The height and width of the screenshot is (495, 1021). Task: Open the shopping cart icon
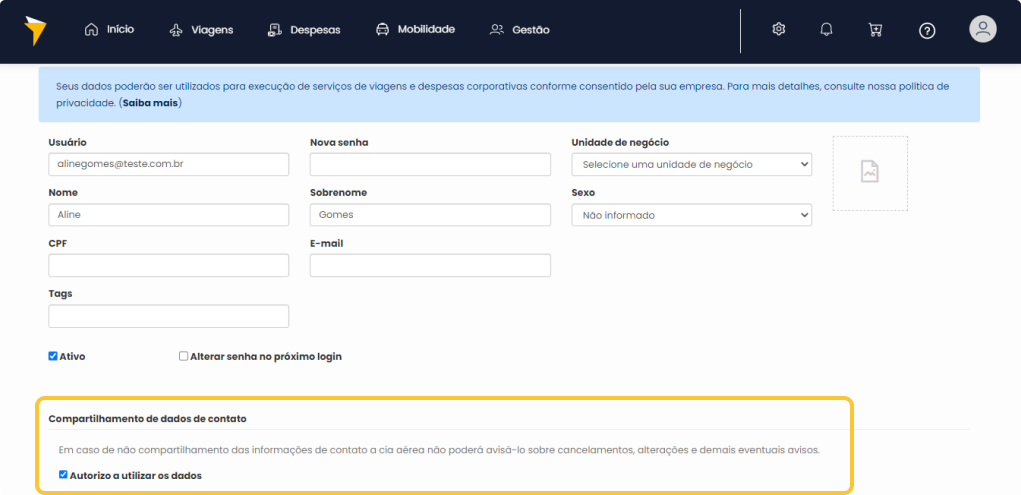876,30
